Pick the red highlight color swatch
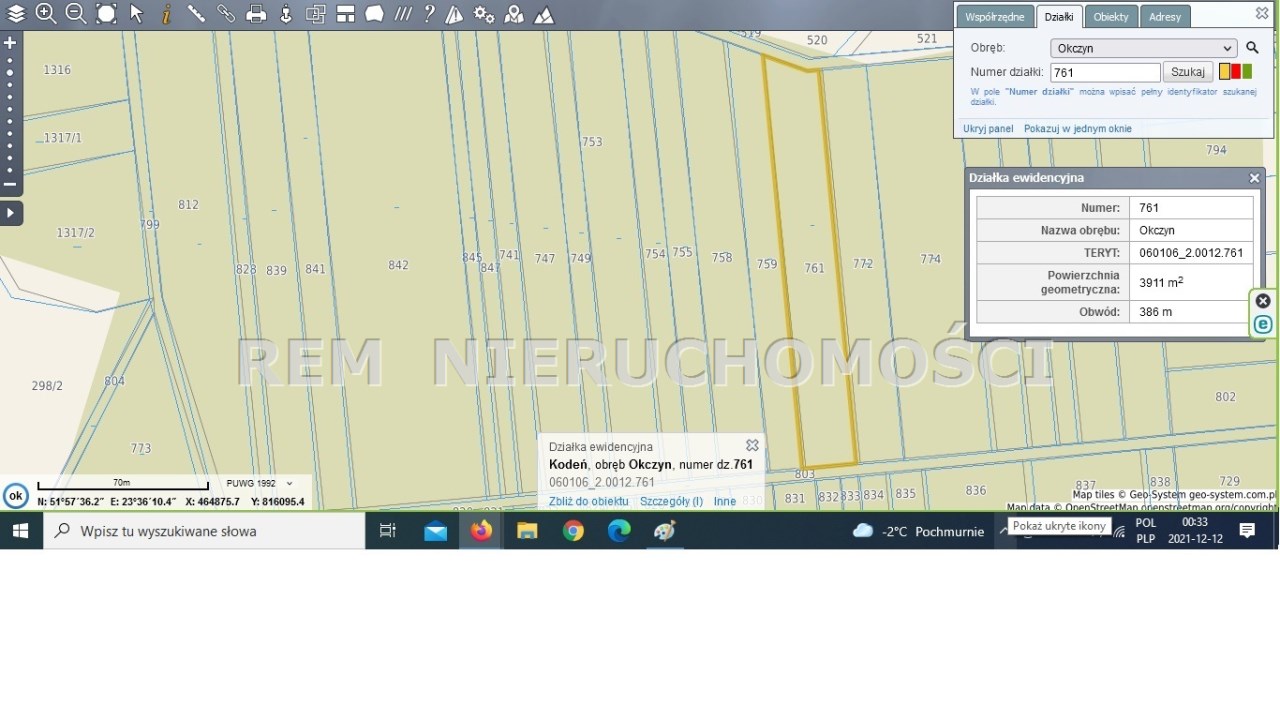The width and height of the screenshot is (1280, 720). (x=1236, y=72)
